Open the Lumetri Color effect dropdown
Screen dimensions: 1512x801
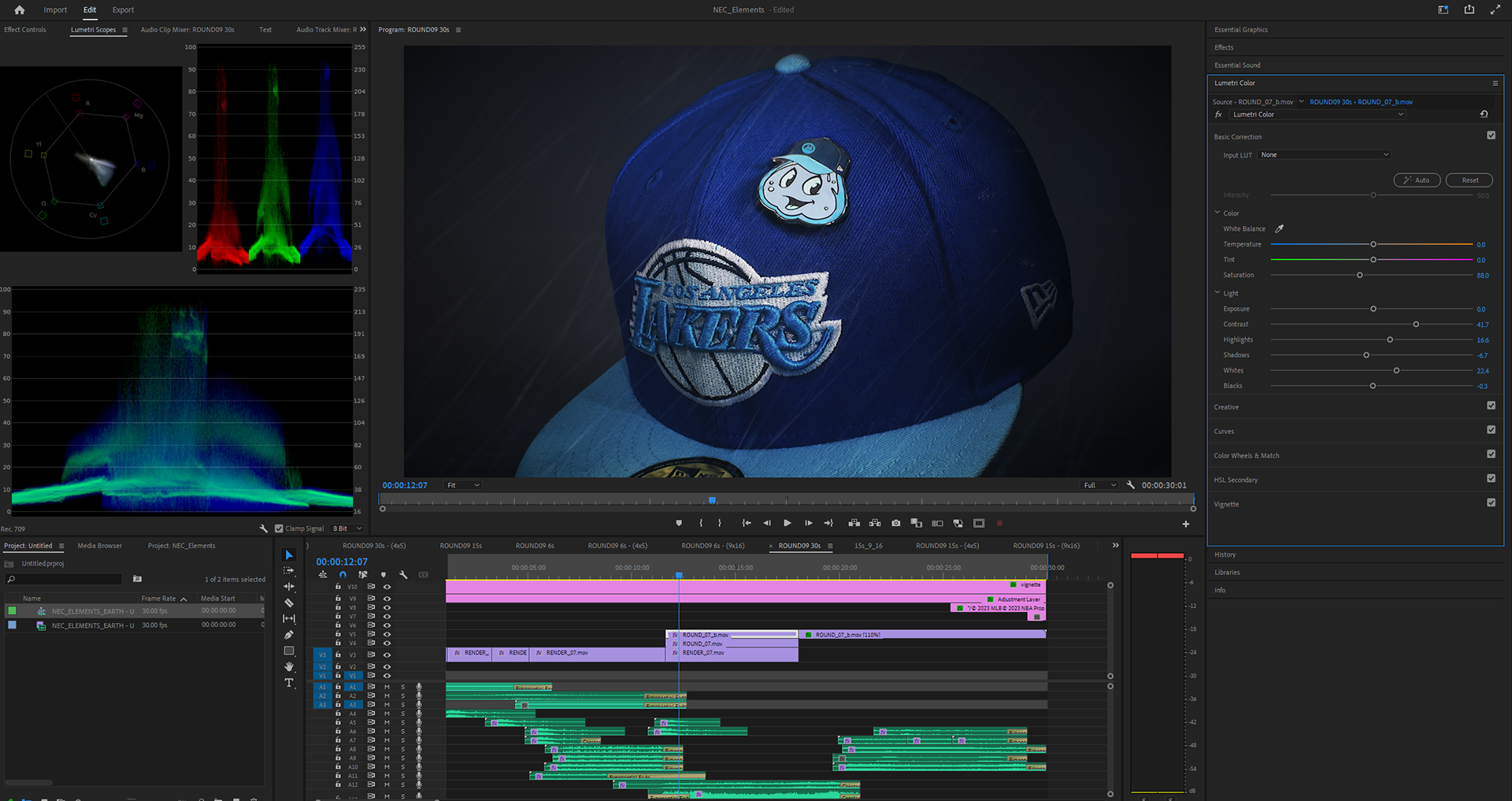(x=1319, y=114)
